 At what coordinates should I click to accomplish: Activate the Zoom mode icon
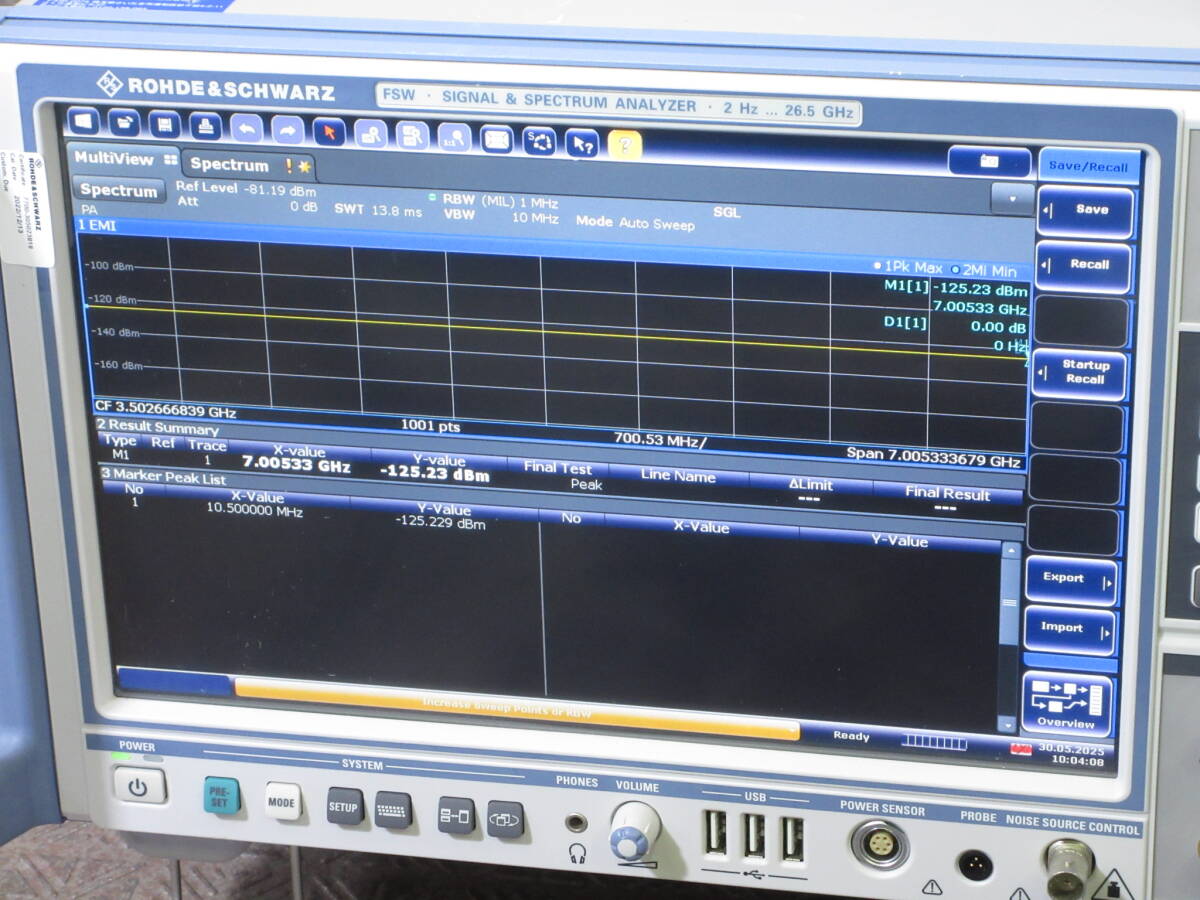coord(370,133)
